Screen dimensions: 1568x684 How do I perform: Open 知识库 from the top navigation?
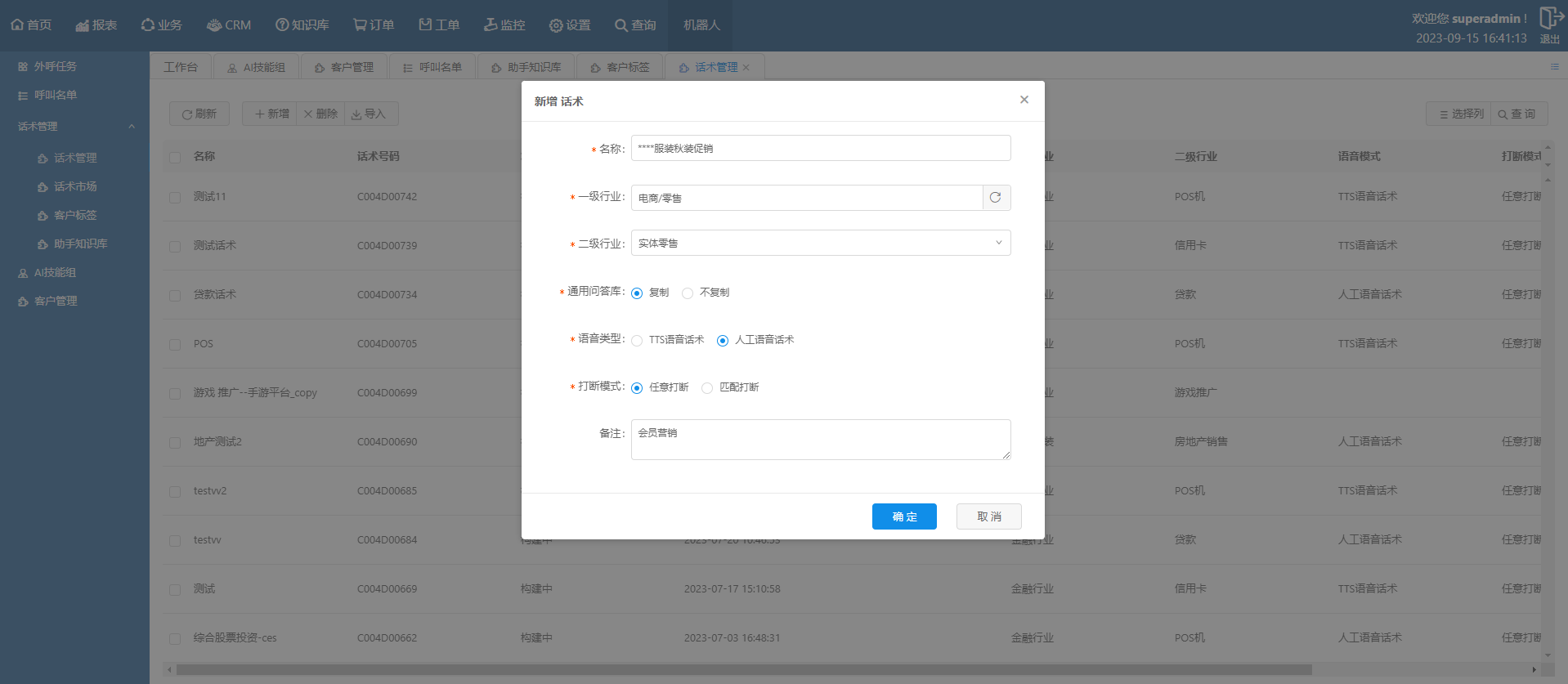pyautogui.click(x=302, y=25)
